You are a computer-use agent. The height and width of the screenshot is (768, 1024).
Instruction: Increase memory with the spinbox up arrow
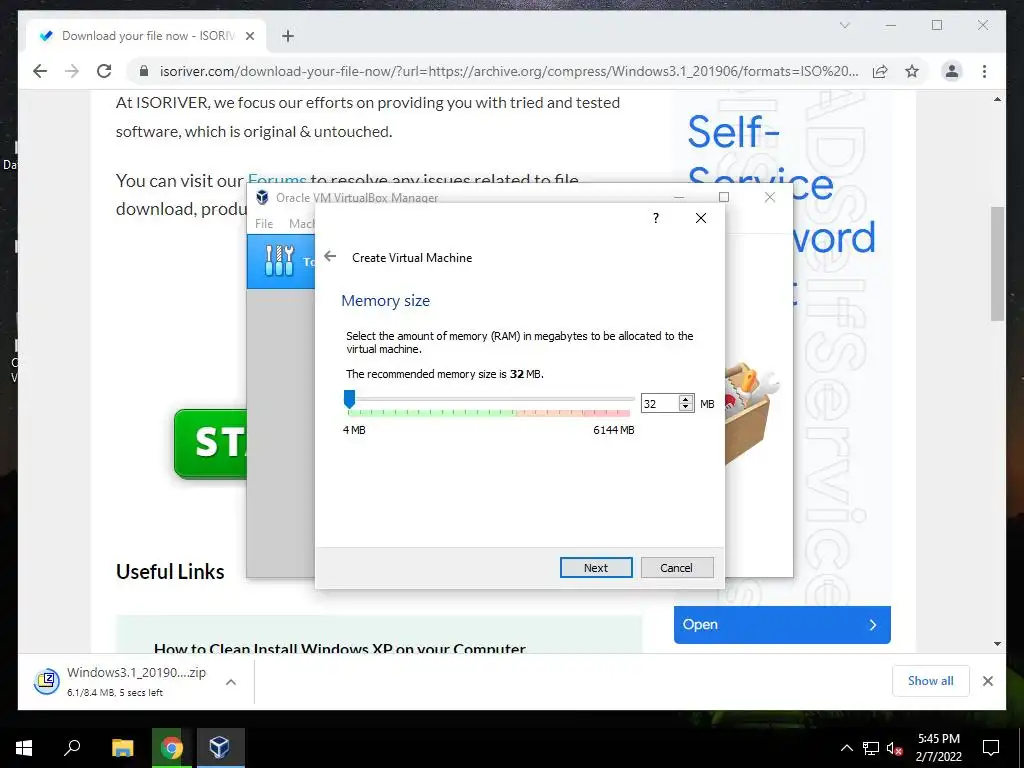(686, 400)
